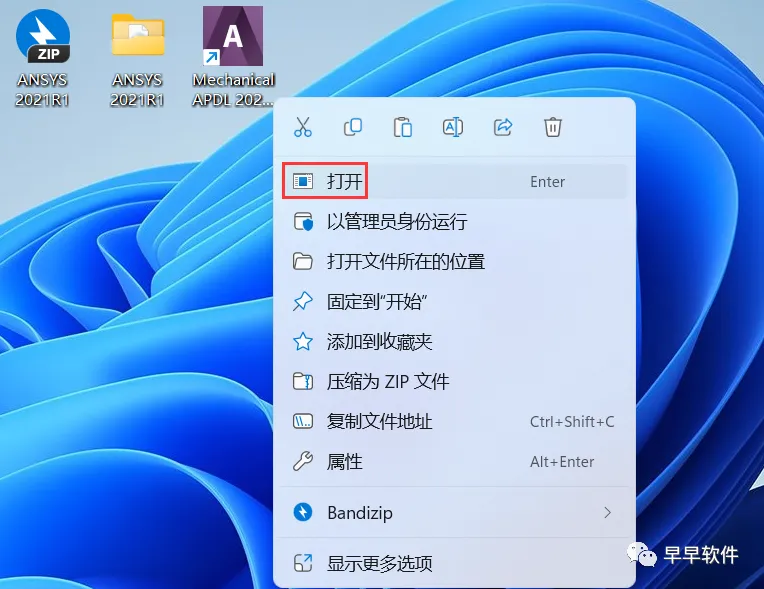The height and width of the screenshot is (589, 764).
Task: Choose 显示更多选项 entry
Action: [x=454, y=564]
